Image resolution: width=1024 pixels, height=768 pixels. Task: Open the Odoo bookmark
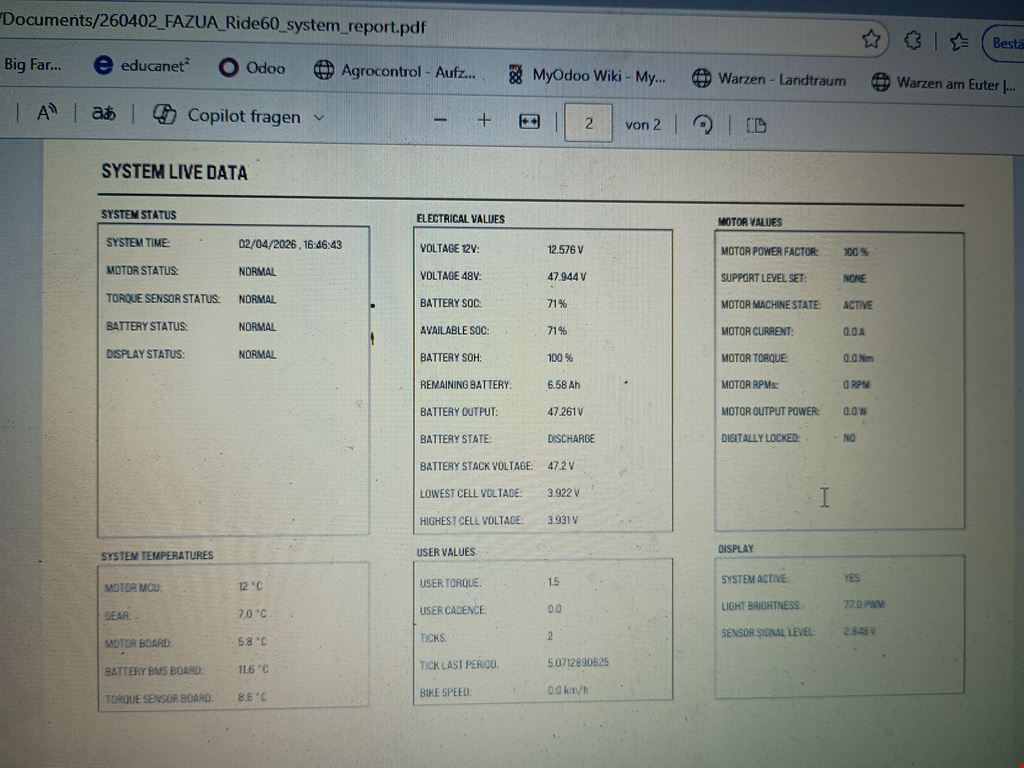pyautogui.click(x=252, y=68)
